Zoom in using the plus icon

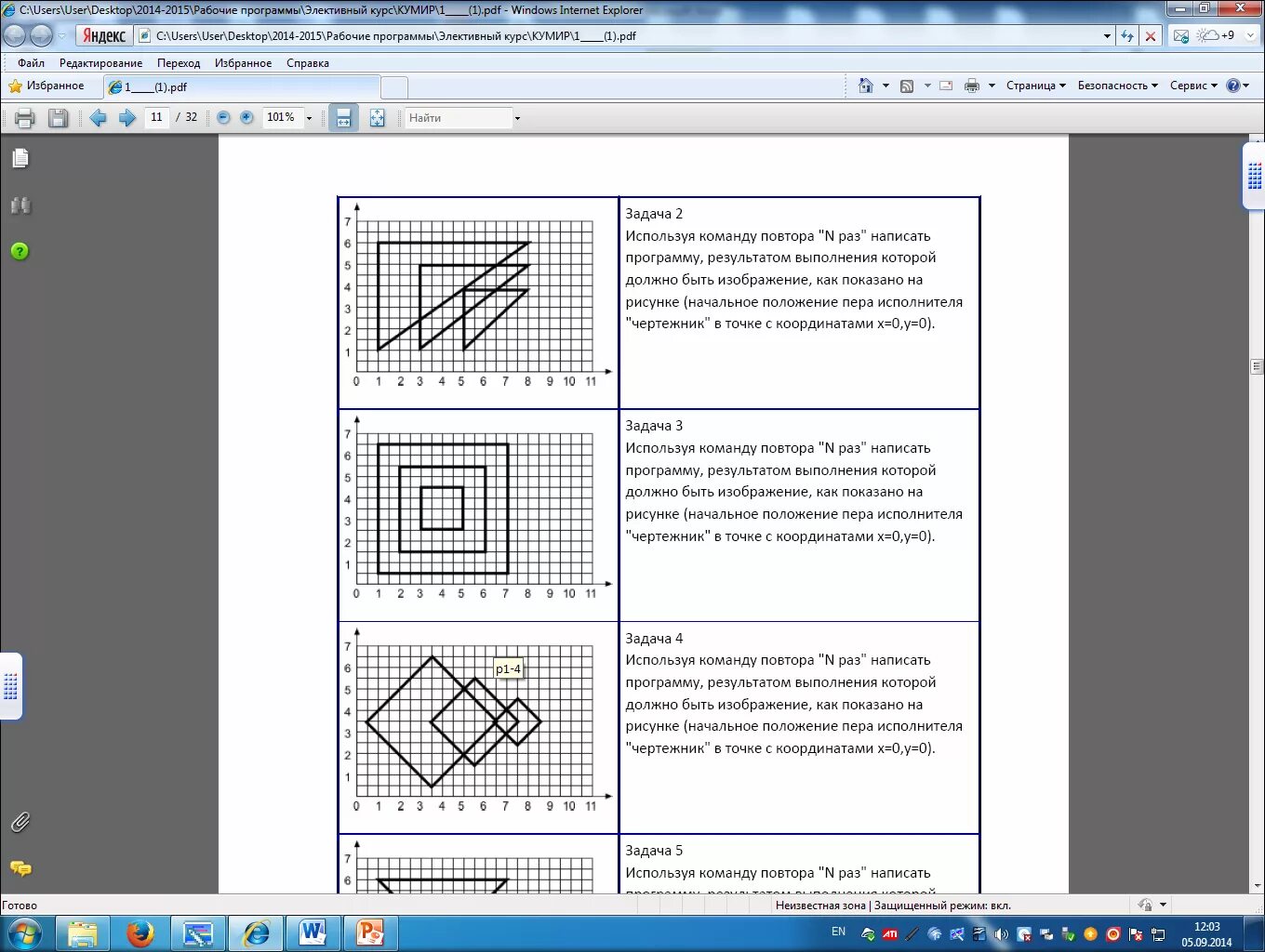(246, 118)
